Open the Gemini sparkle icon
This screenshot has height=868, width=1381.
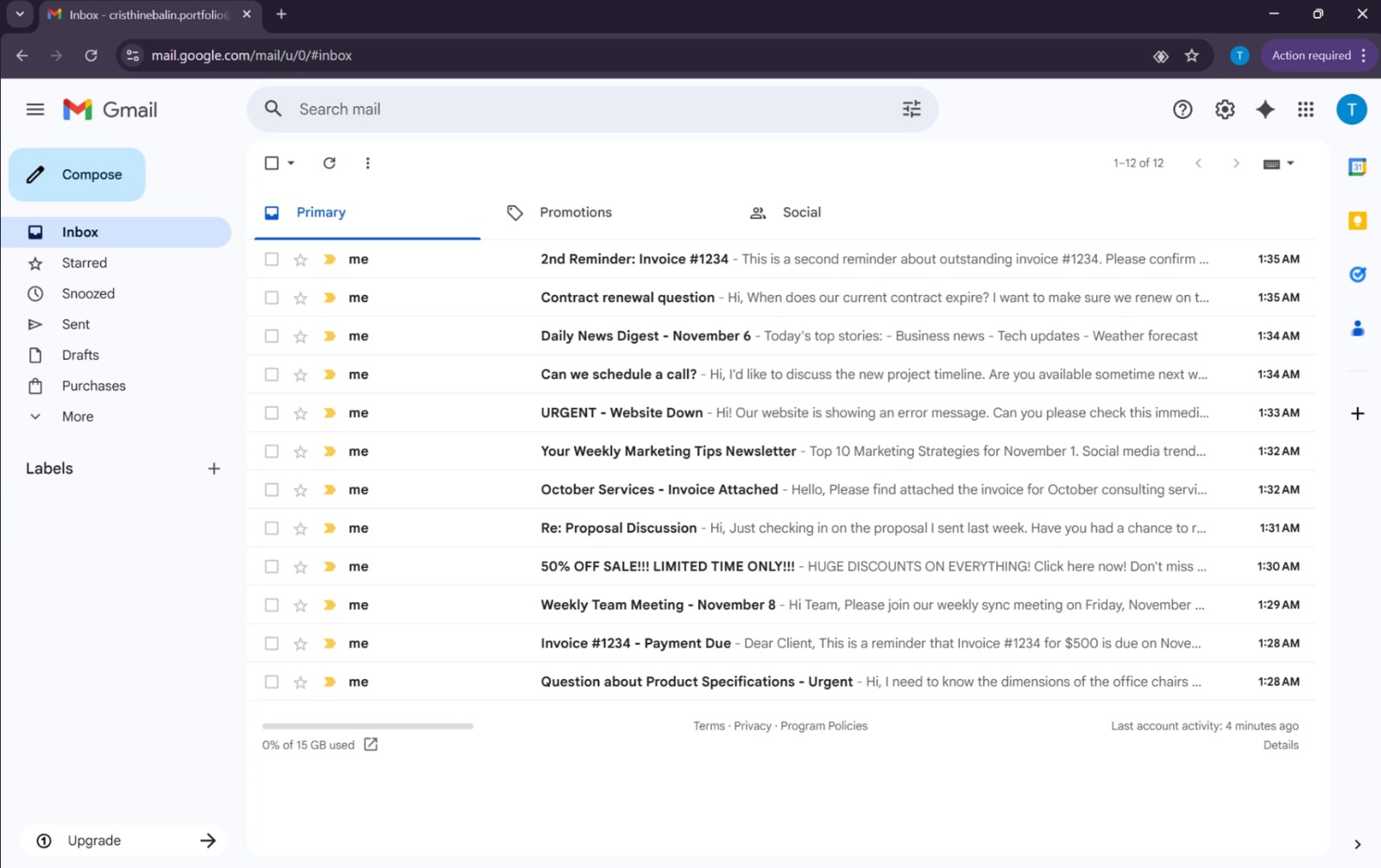[x=1265, y=110]
